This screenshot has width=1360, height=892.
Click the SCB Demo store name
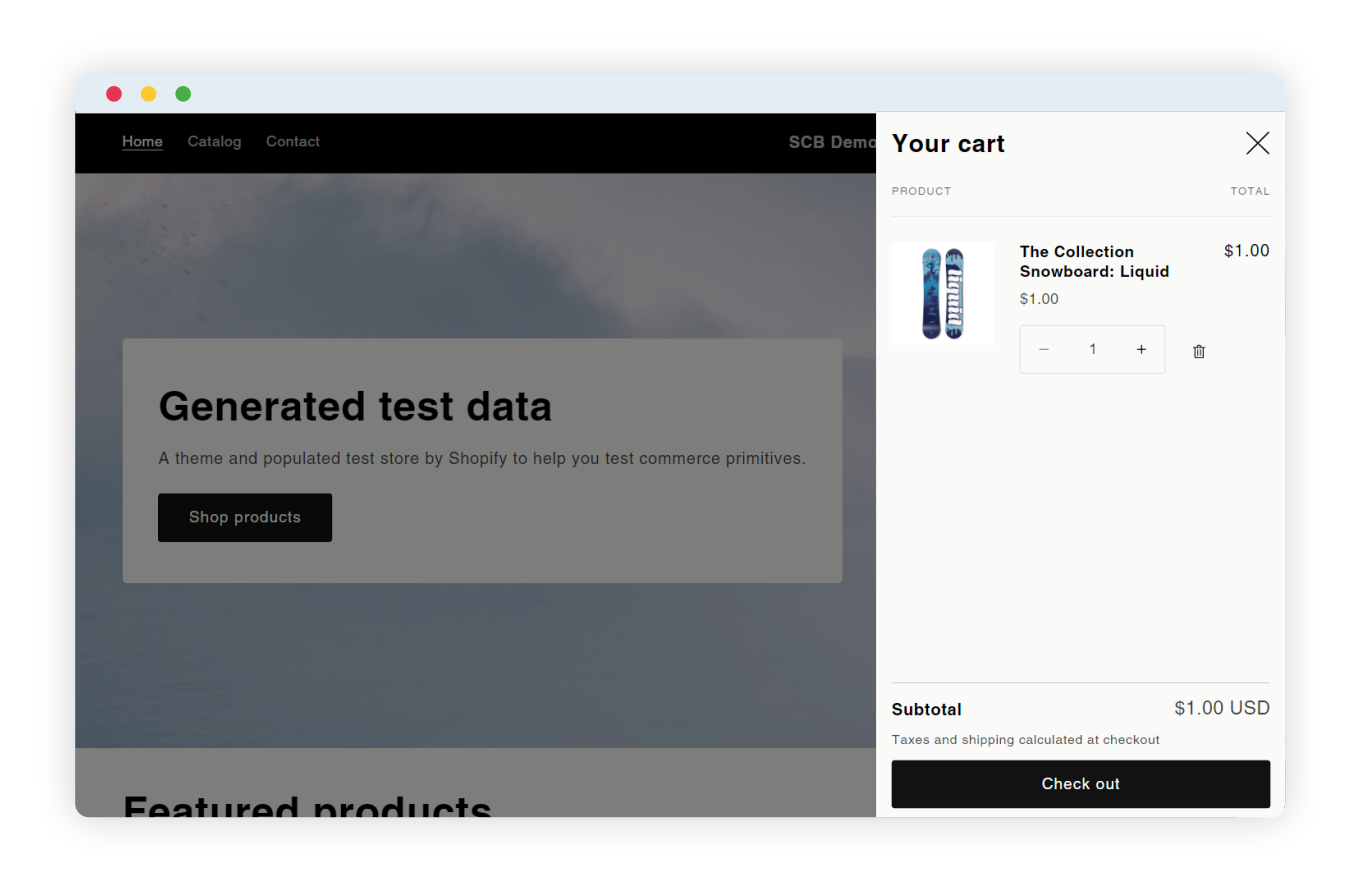[x=832, y=142]
